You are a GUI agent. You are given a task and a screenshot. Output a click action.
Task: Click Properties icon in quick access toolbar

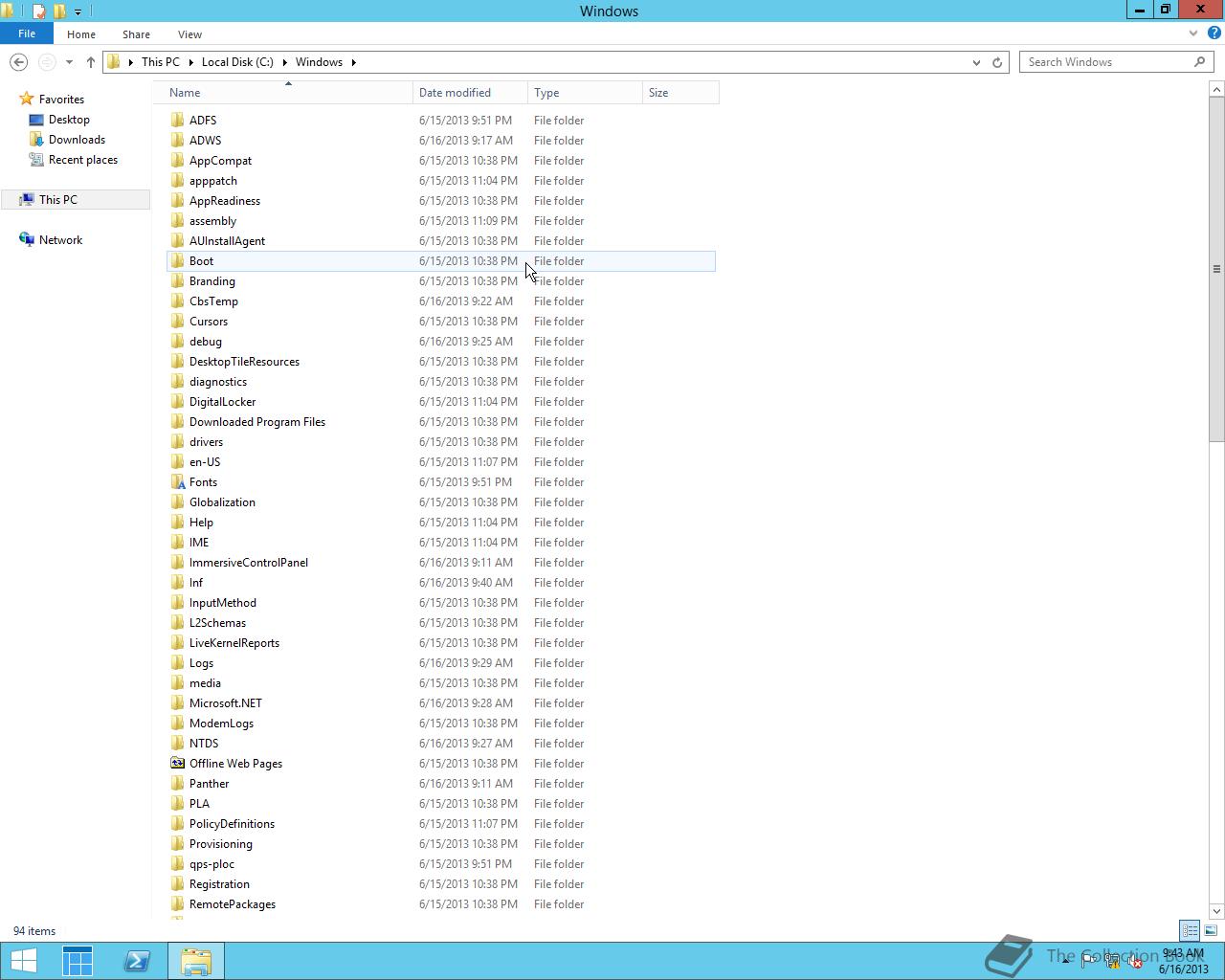point(38,11)
